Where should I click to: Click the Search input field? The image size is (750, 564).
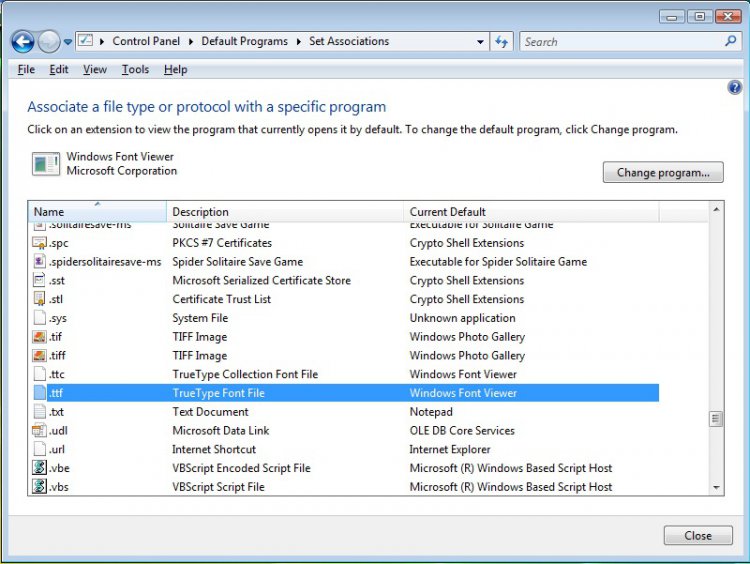(x=622, y=42)
